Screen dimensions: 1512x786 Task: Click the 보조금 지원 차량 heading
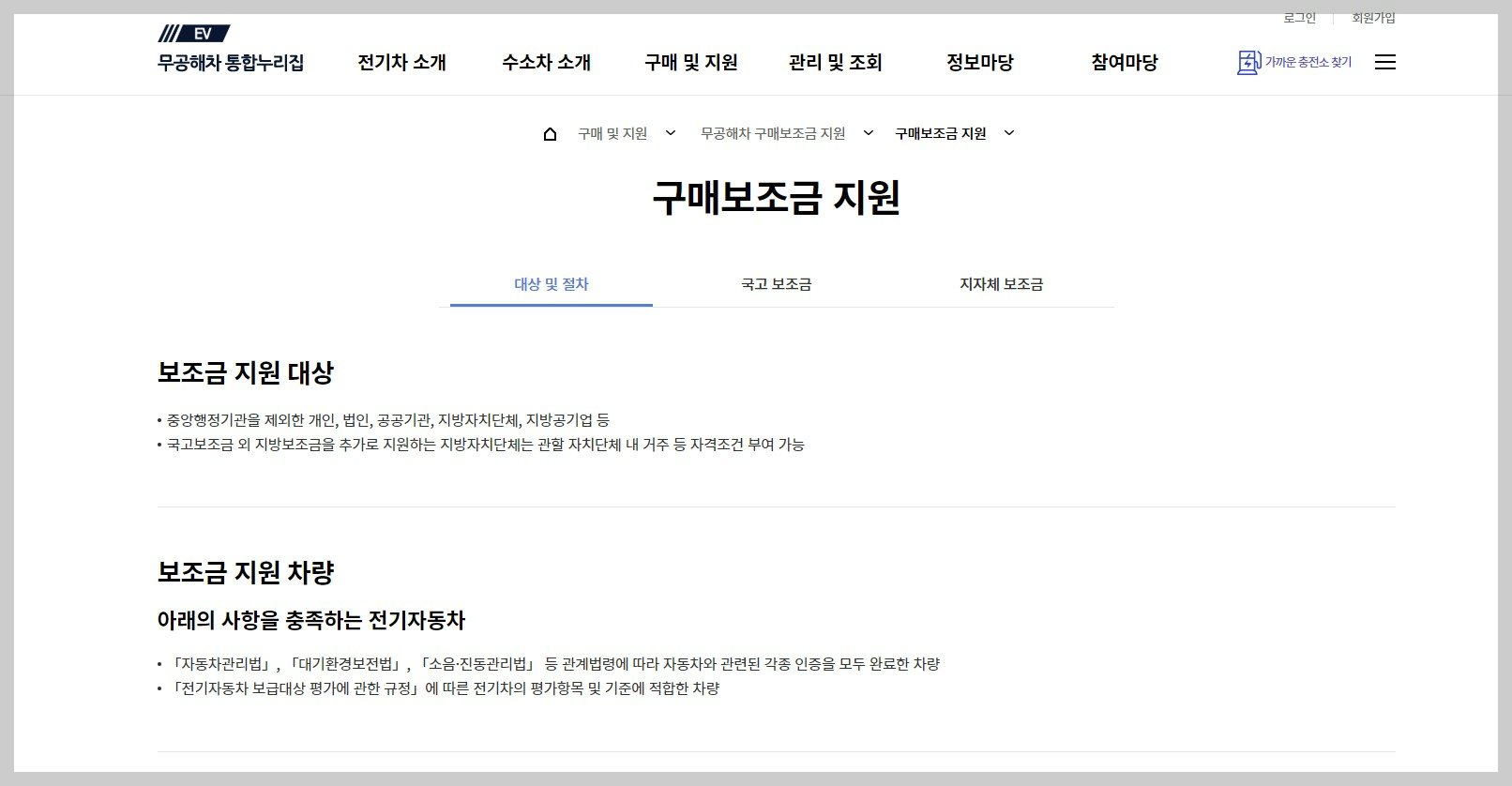click(246, 573)
